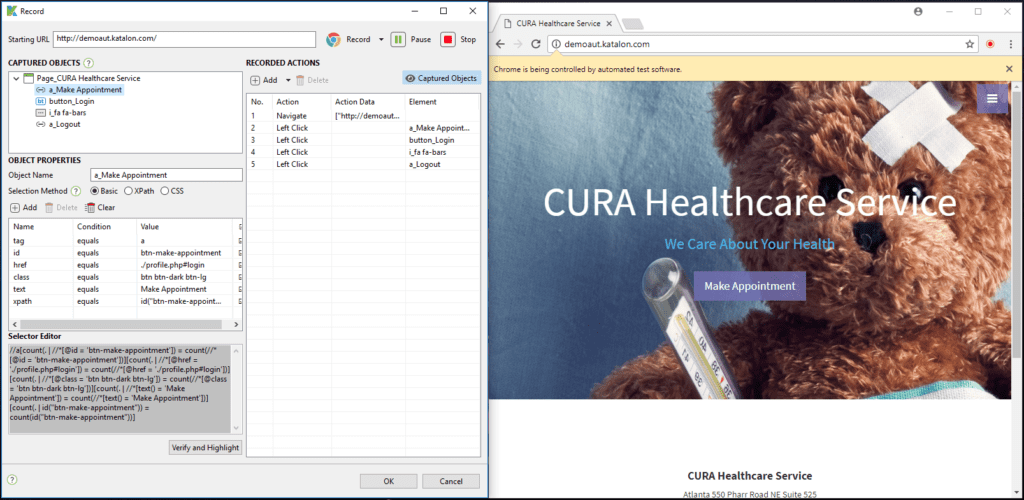The width and height of the screenshot is (1024, 500).
Task: Click the Katalon recorder extension icon
Action: click(x=991, y=44)
